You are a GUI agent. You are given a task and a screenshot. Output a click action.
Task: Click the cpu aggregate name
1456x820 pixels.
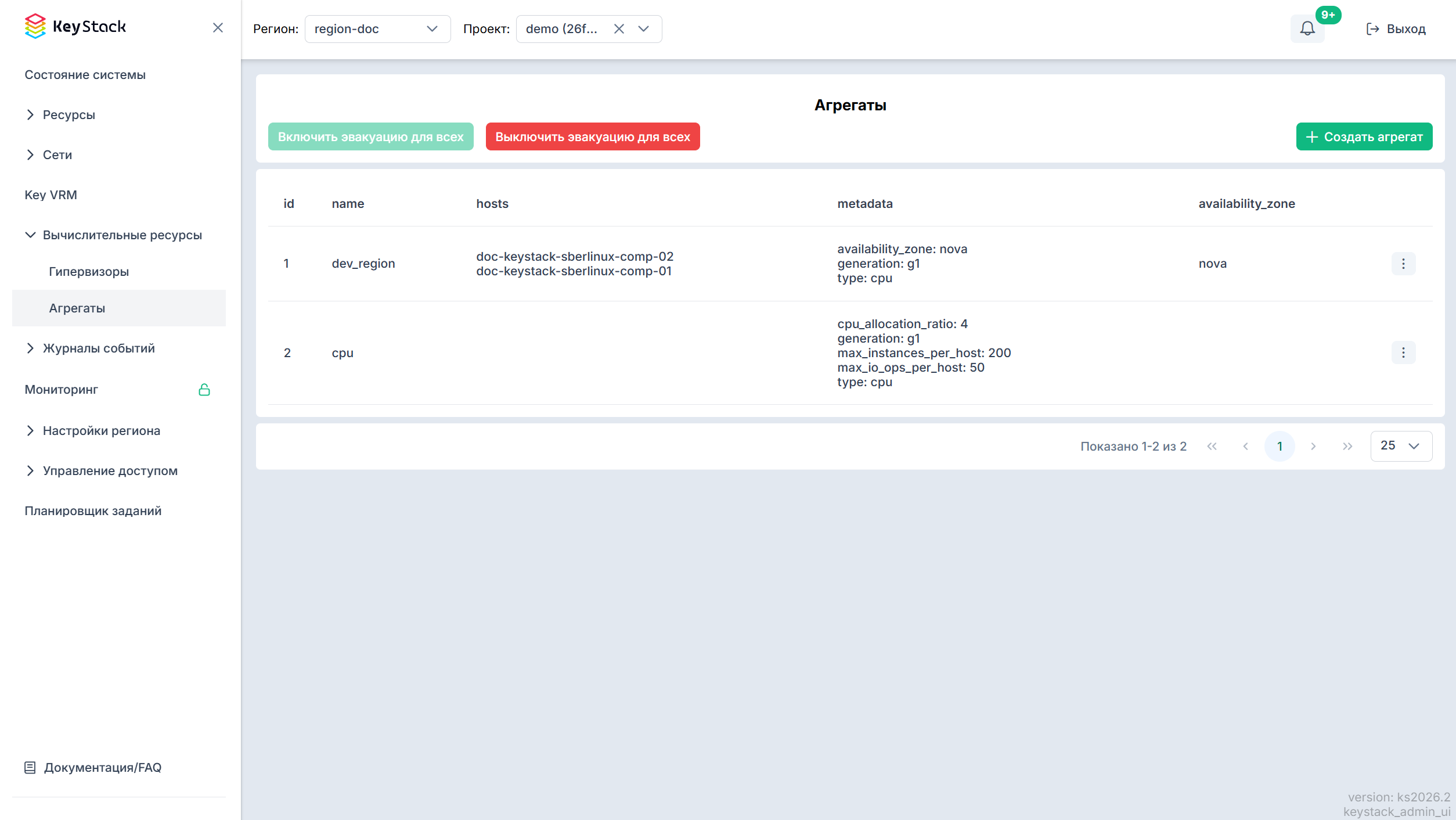click(343, 353)
